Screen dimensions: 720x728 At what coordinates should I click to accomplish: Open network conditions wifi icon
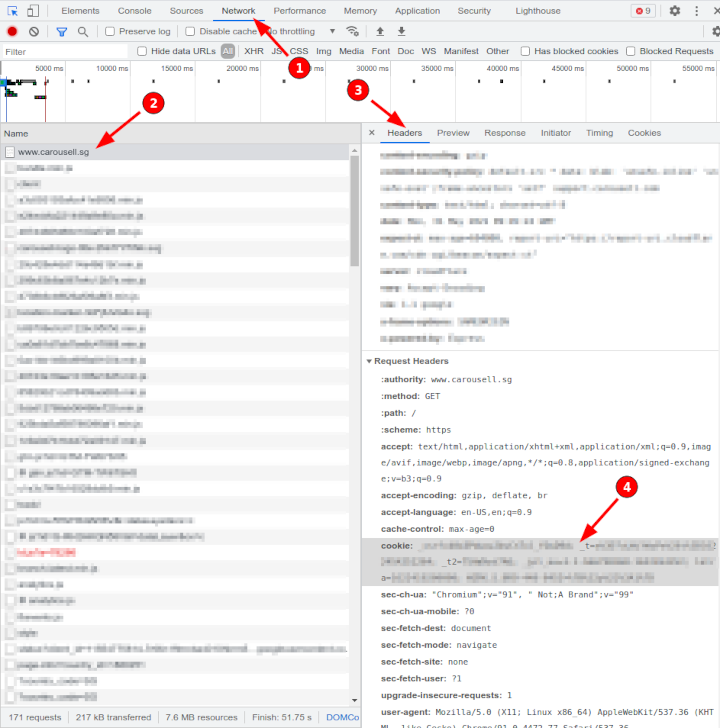(352, 31)
